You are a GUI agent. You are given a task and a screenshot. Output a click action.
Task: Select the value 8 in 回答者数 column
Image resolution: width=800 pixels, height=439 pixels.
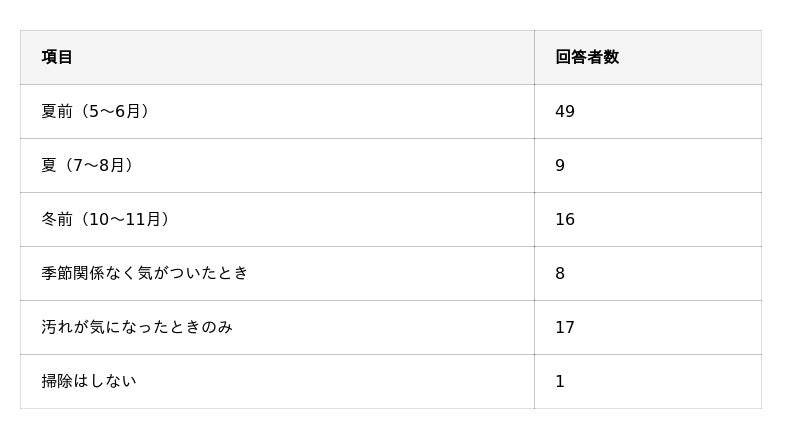[560, 273]
